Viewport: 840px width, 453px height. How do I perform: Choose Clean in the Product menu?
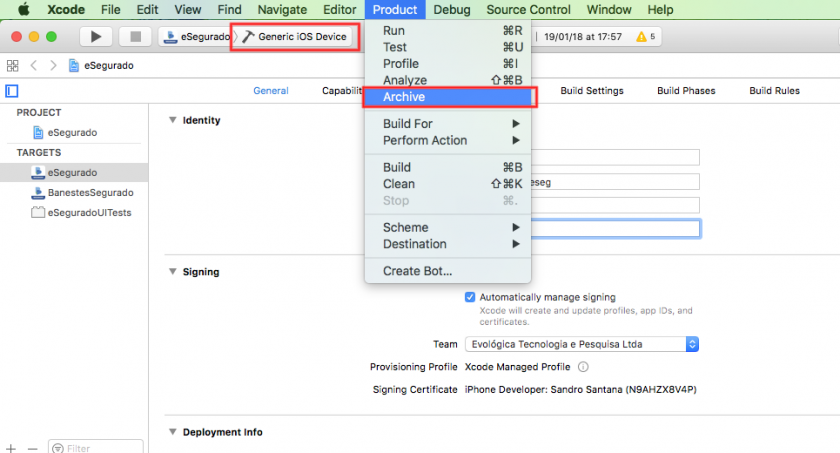pos(398,184)
